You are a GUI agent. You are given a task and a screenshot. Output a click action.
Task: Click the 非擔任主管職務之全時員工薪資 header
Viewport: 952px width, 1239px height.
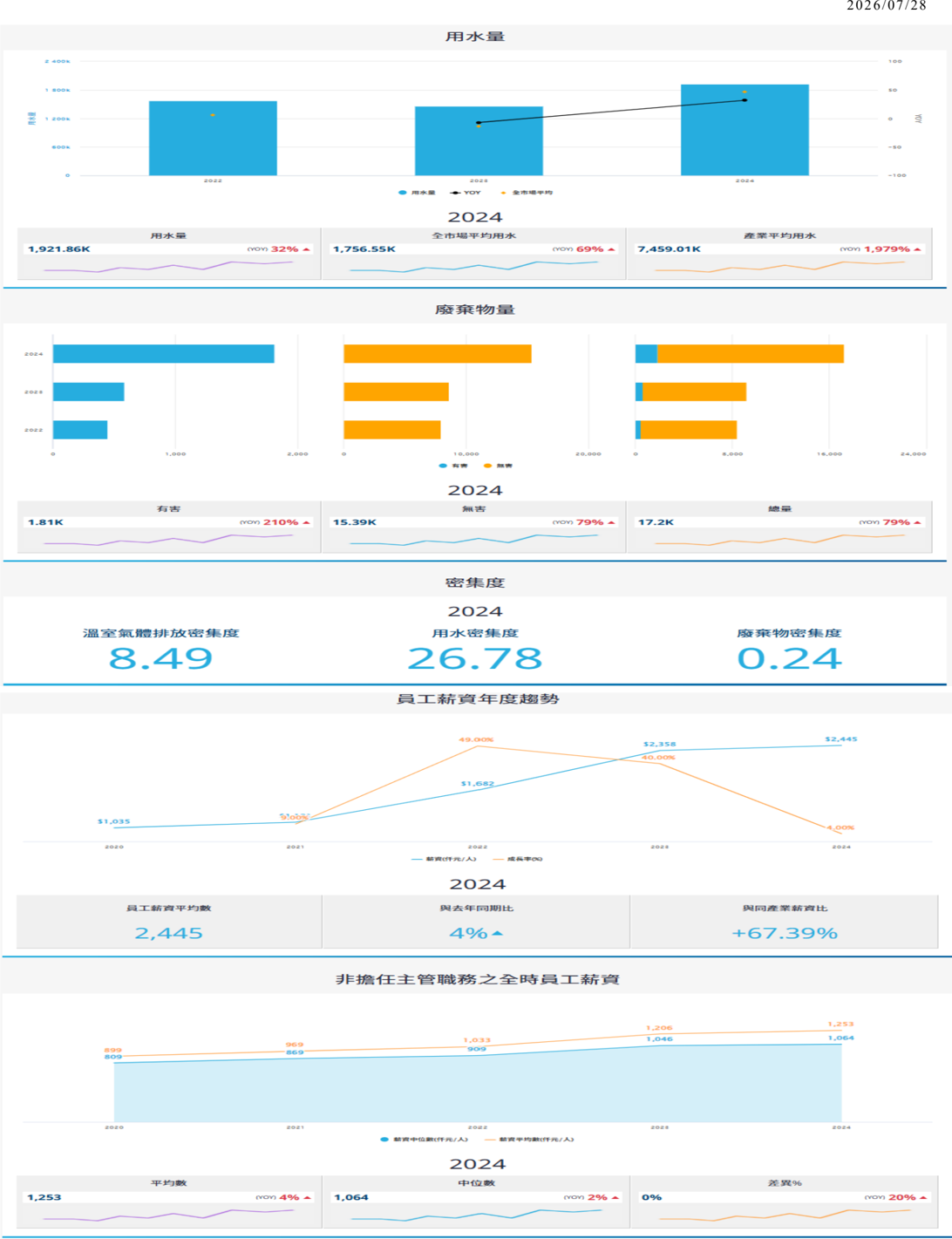click(478, 979)
